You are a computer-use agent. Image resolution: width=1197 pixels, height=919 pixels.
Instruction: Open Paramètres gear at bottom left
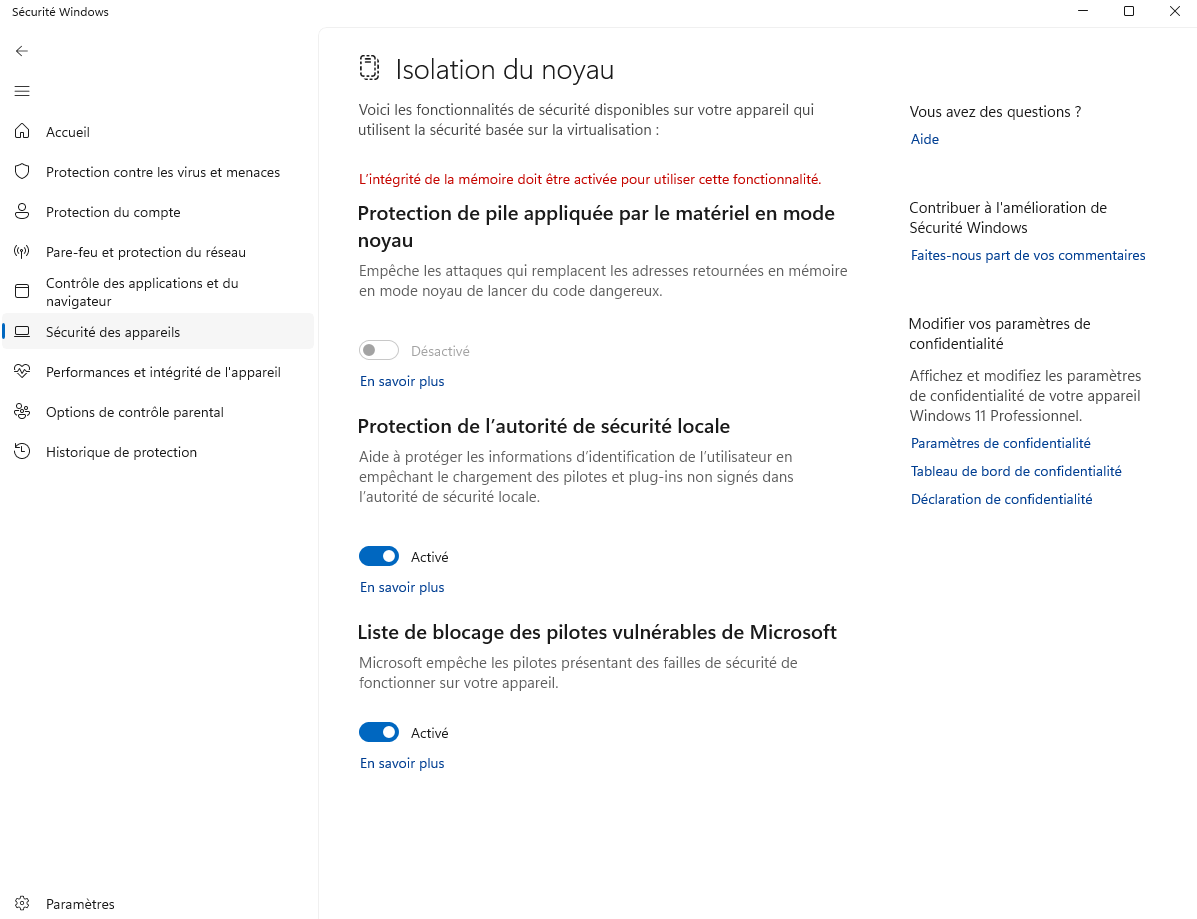tap(22, 903)
